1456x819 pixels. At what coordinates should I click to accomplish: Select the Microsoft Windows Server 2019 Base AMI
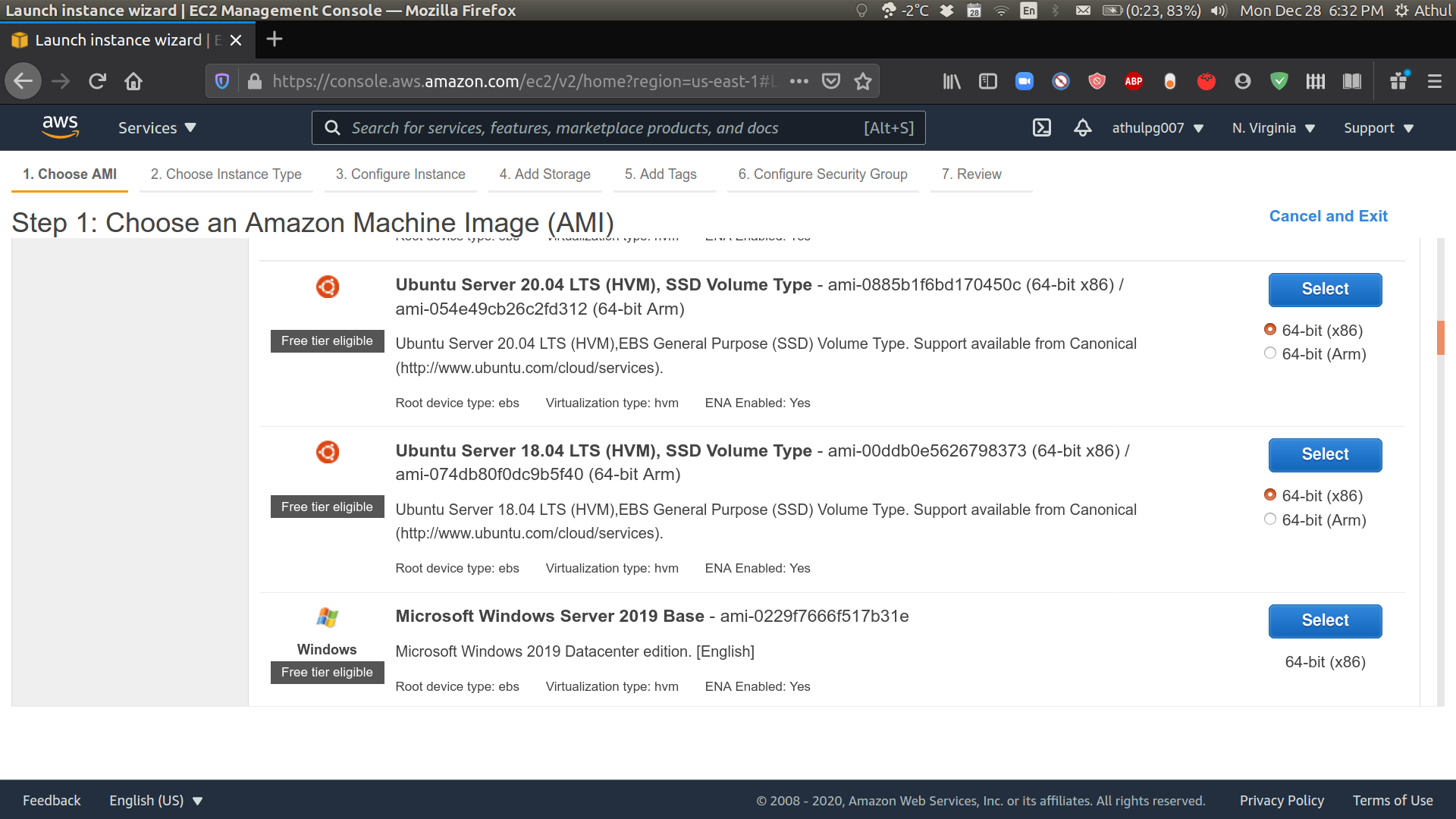point(1325,621)
